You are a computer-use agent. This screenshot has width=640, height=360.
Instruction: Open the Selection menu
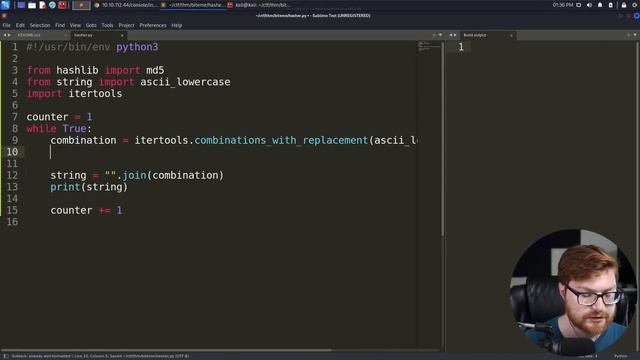point(40,25)
